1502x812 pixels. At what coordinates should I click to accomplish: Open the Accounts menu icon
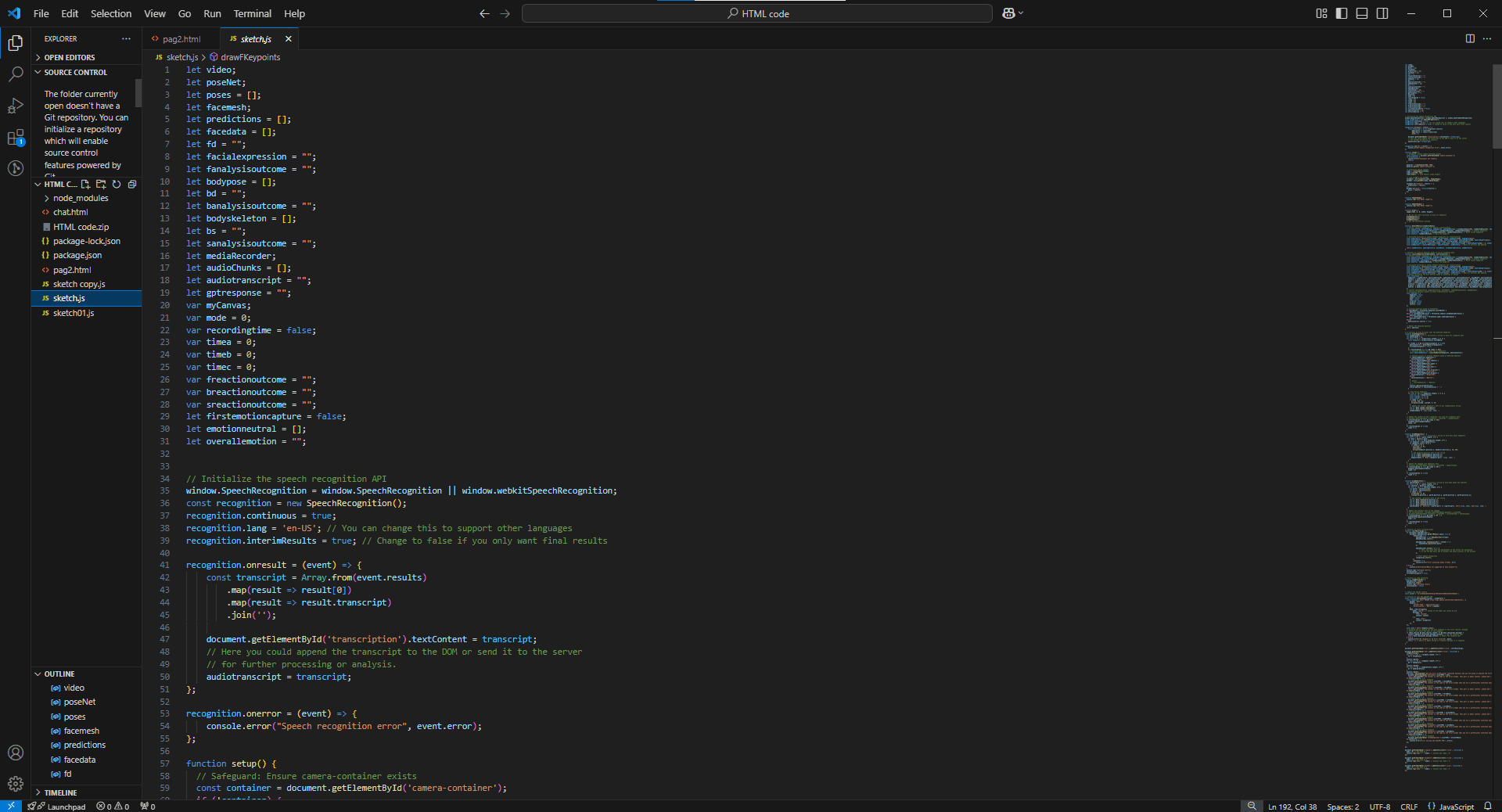15,753
